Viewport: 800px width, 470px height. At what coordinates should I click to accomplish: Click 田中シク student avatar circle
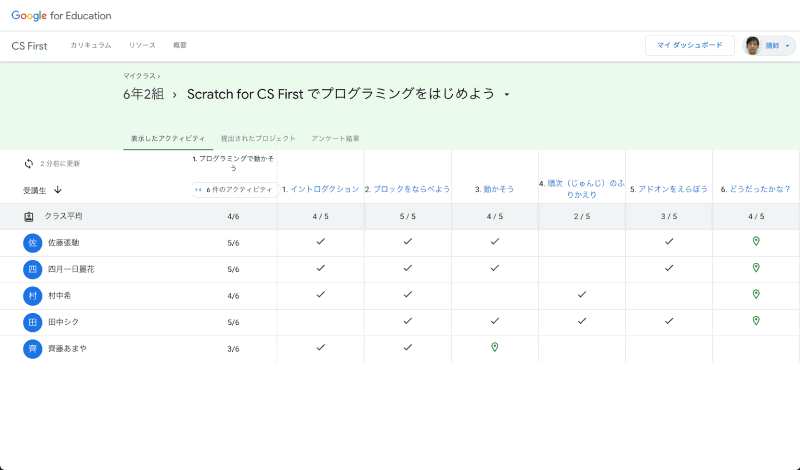pos(33,323)
